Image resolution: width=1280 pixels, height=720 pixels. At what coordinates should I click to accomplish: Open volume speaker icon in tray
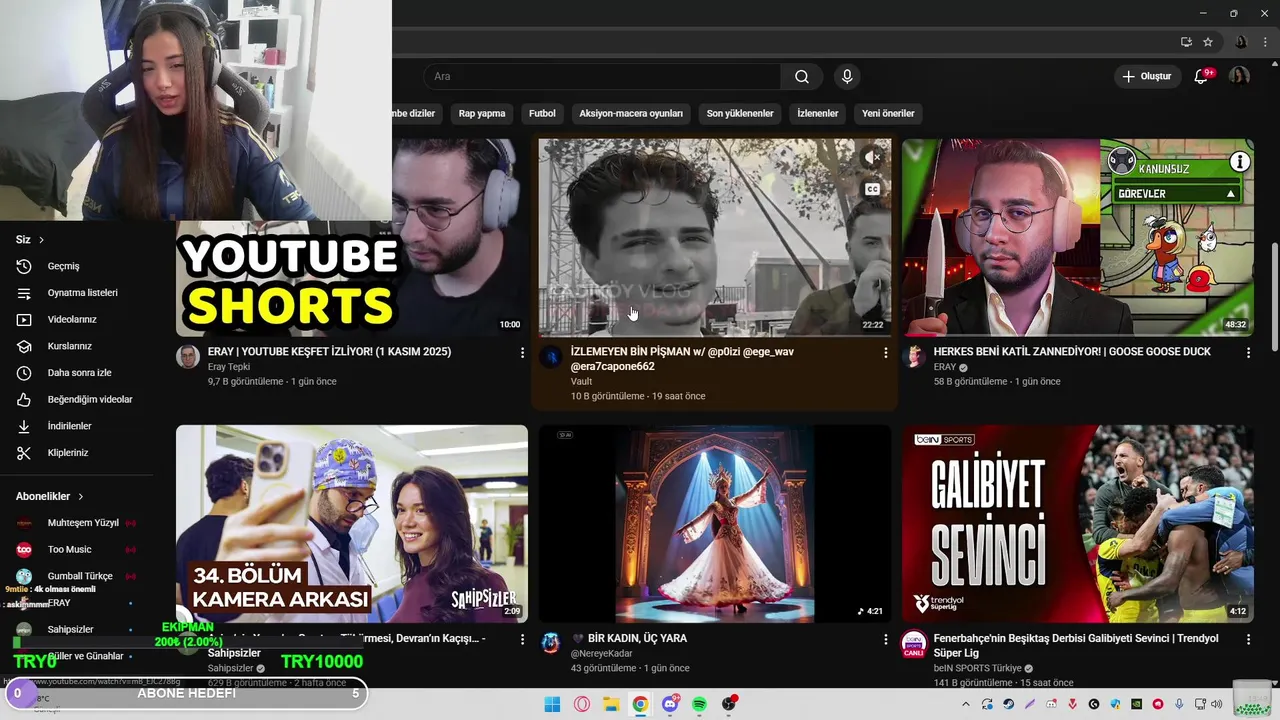tap(1216, 704)
